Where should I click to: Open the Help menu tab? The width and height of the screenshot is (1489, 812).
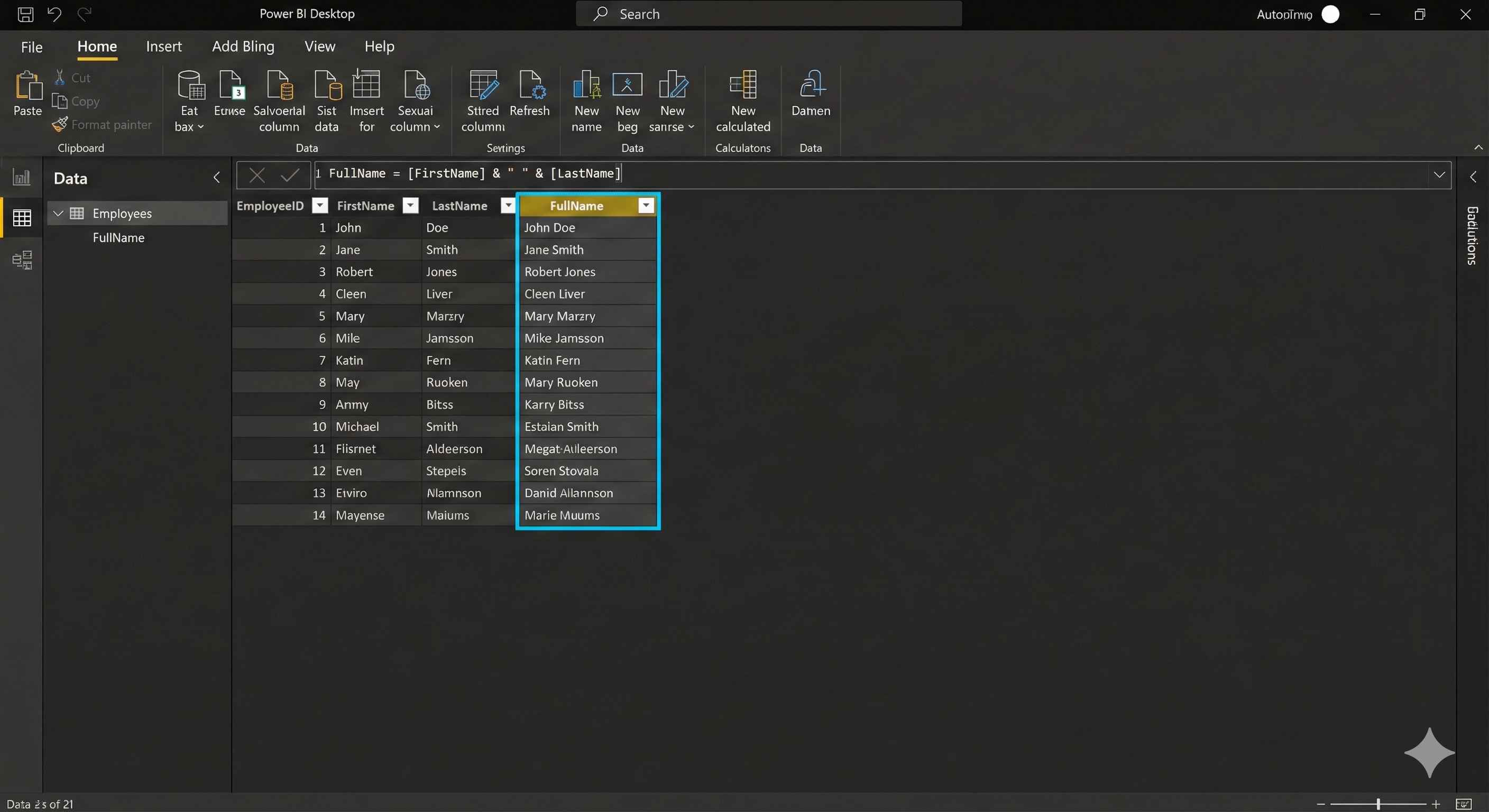coord(379,46)
